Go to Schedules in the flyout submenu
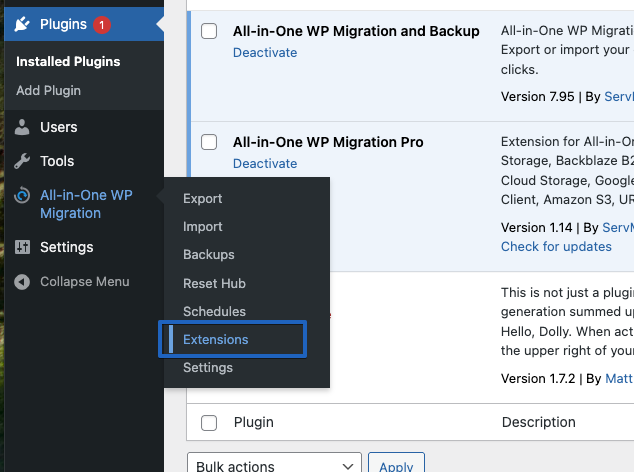 coord(214,312)
